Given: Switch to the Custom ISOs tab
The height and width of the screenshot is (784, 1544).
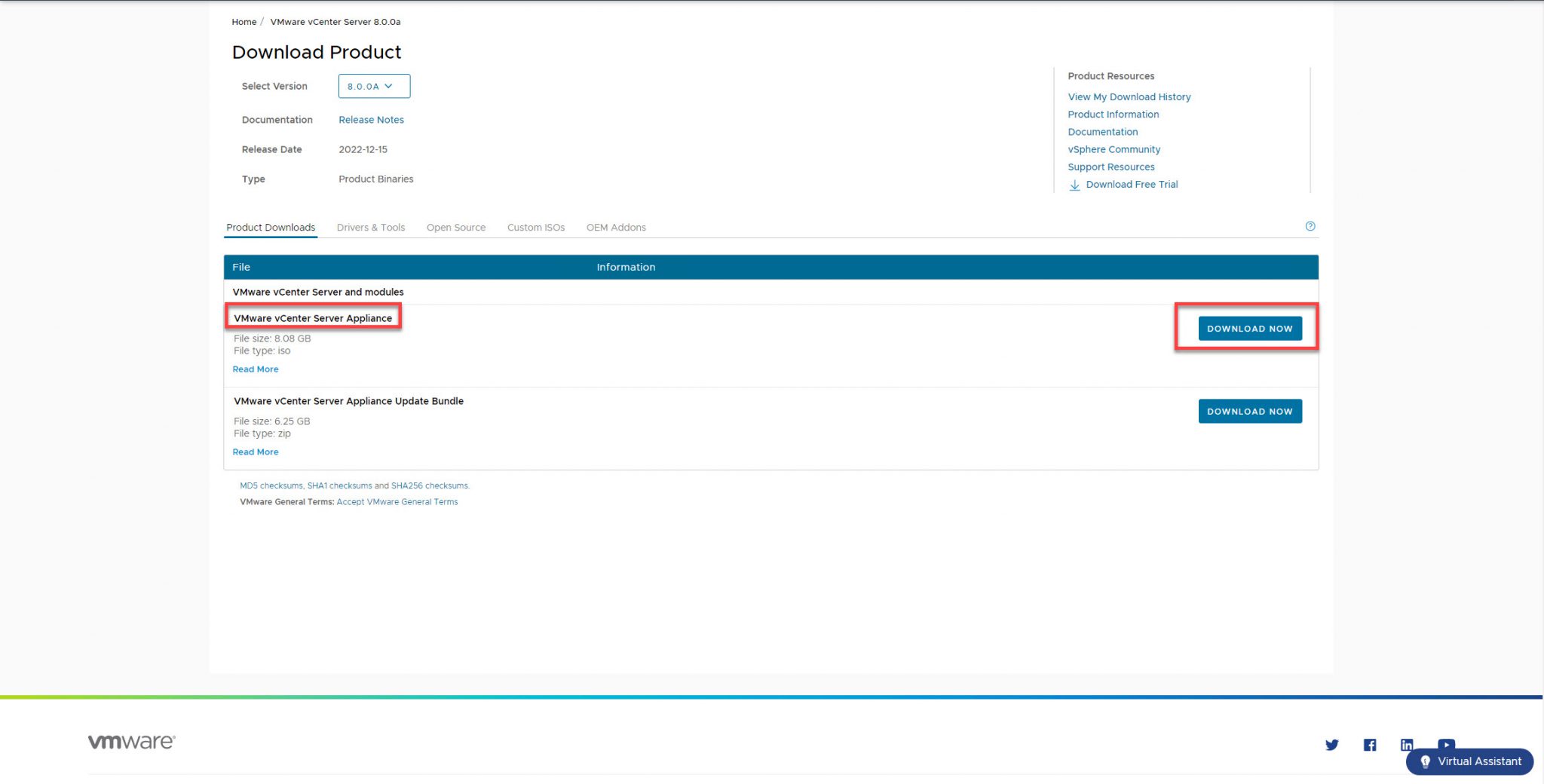Looking at the screenshot, I should 535,227.
